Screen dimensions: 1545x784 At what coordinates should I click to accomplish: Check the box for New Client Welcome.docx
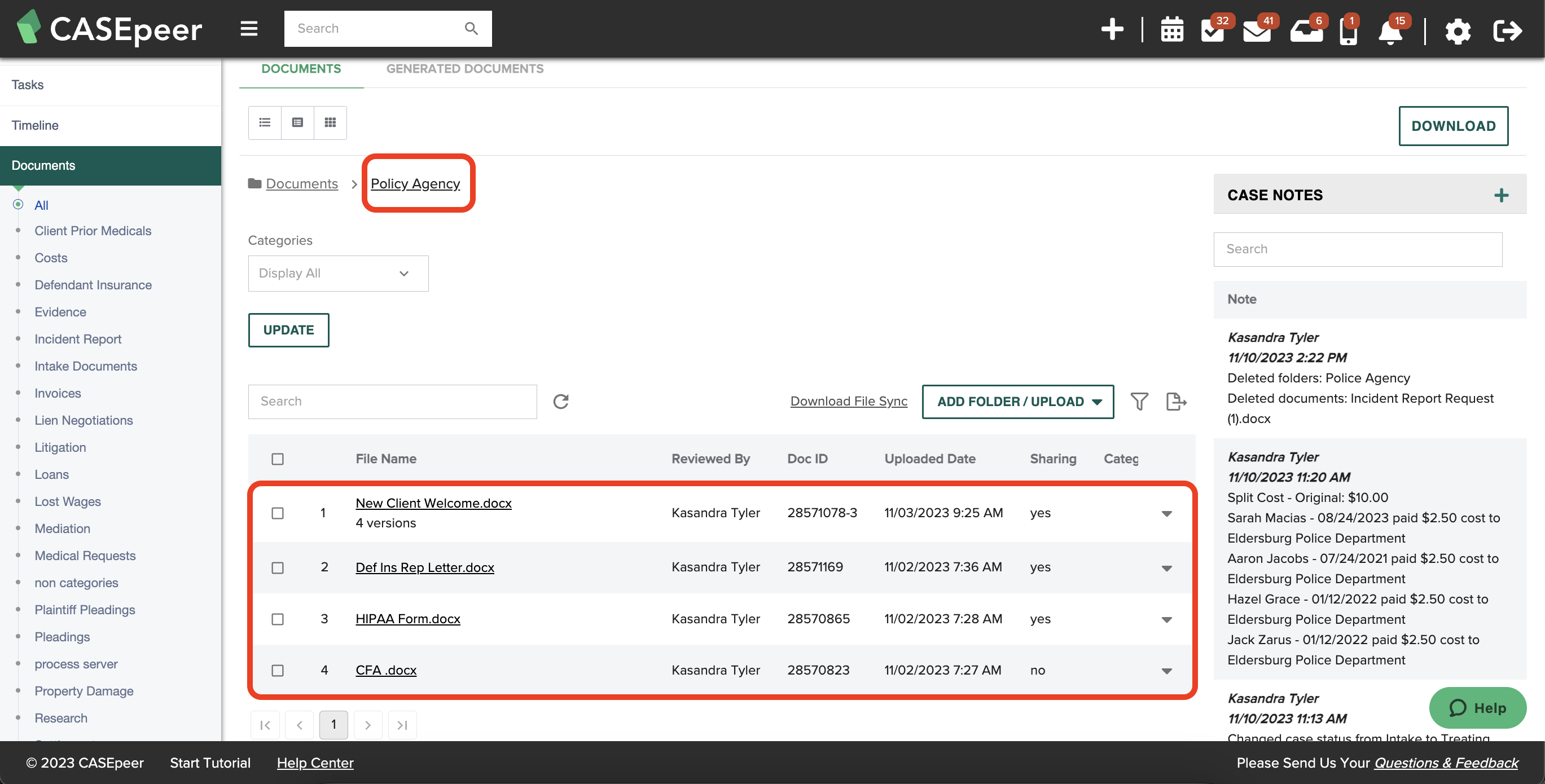(x=277, y=513)
